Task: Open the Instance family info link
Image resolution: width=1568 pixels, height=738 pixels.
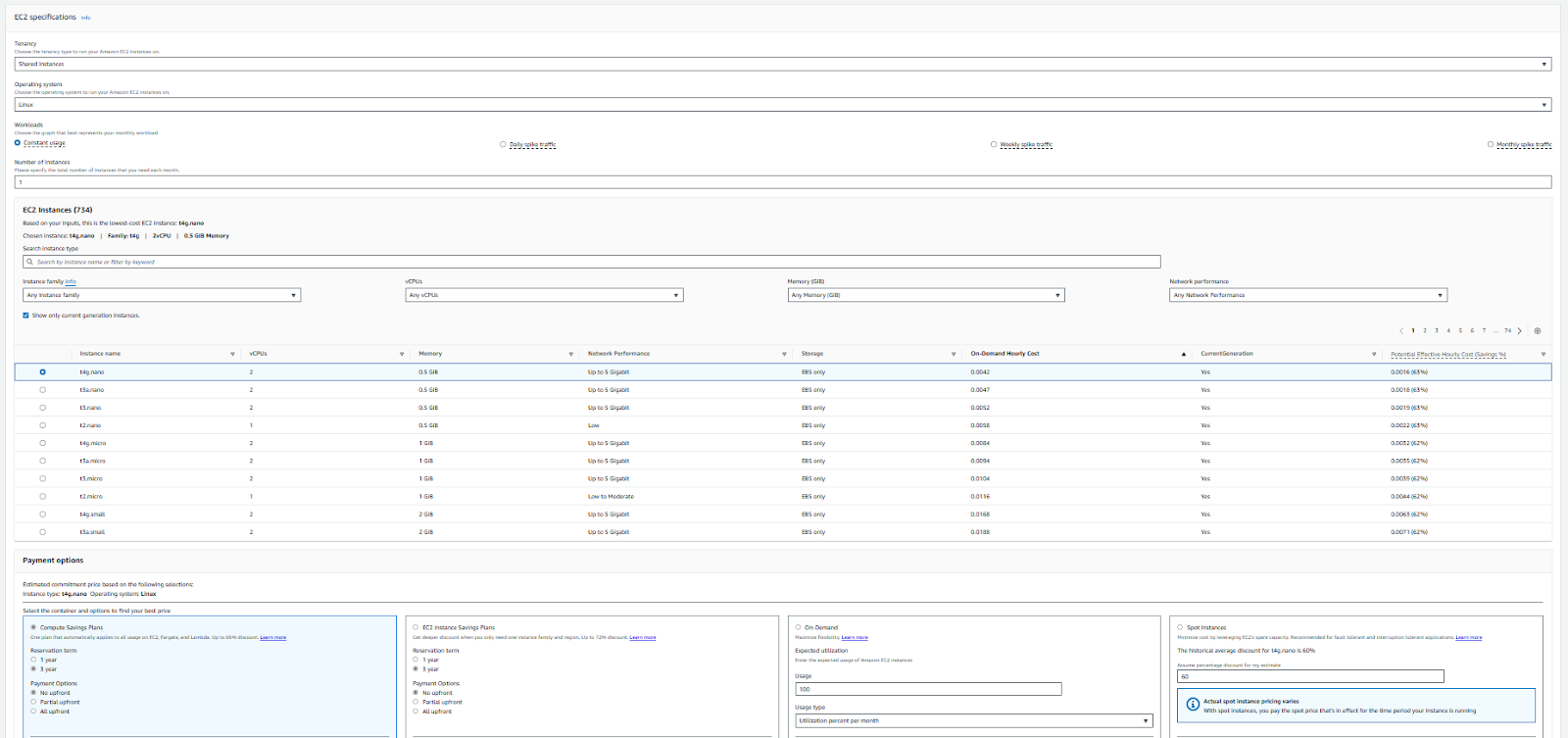Action: click(x=71, y=281)
